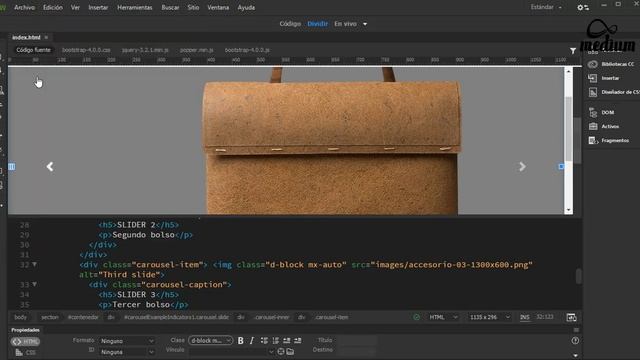Apply blockquote indent
Viewport: 640px width, 360px height.
pos(298,340)
